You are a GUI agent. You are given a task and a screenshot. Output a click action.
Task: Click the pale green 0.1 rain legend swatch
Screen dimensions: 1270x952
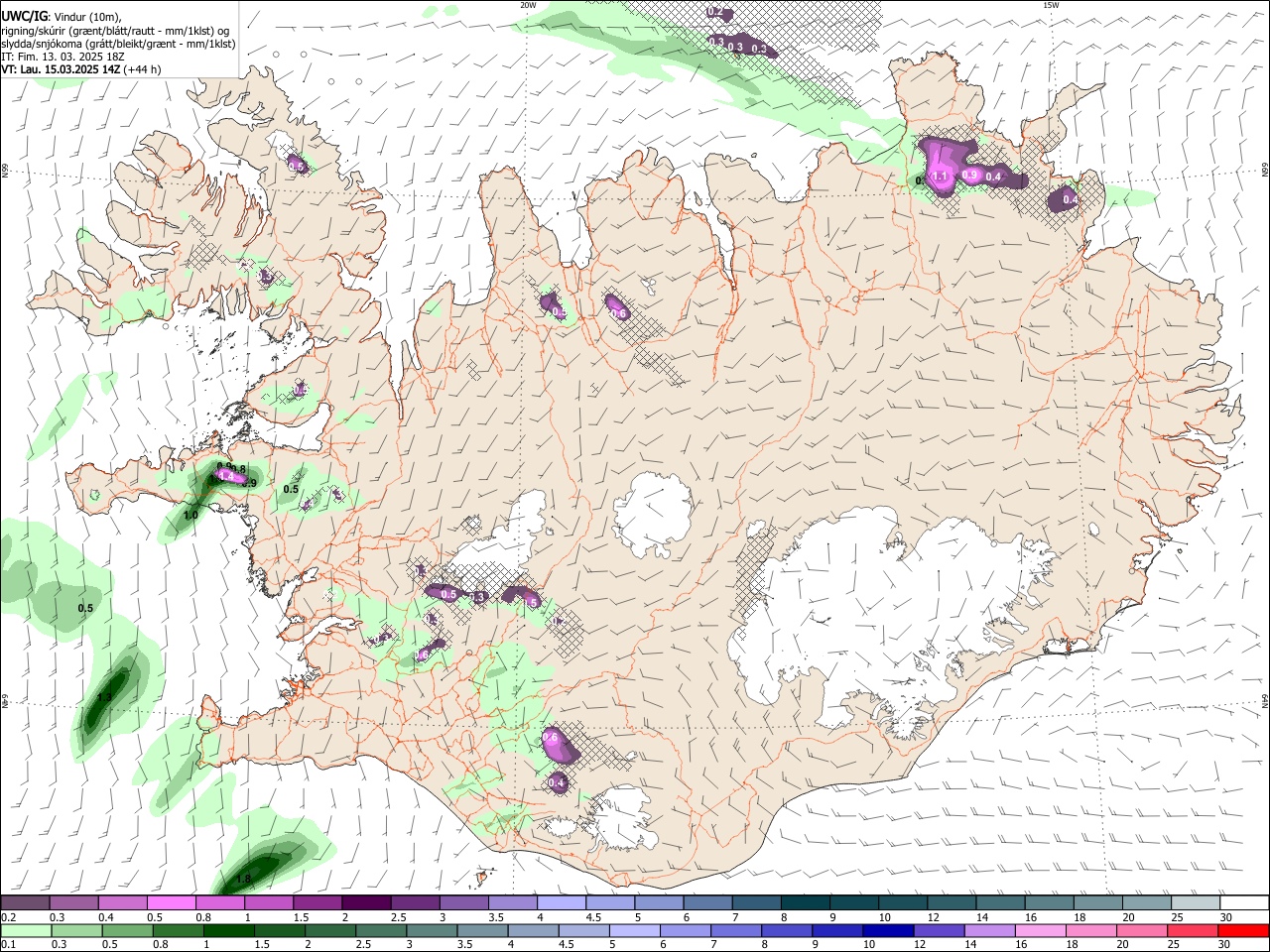click(x=26, y=930)
